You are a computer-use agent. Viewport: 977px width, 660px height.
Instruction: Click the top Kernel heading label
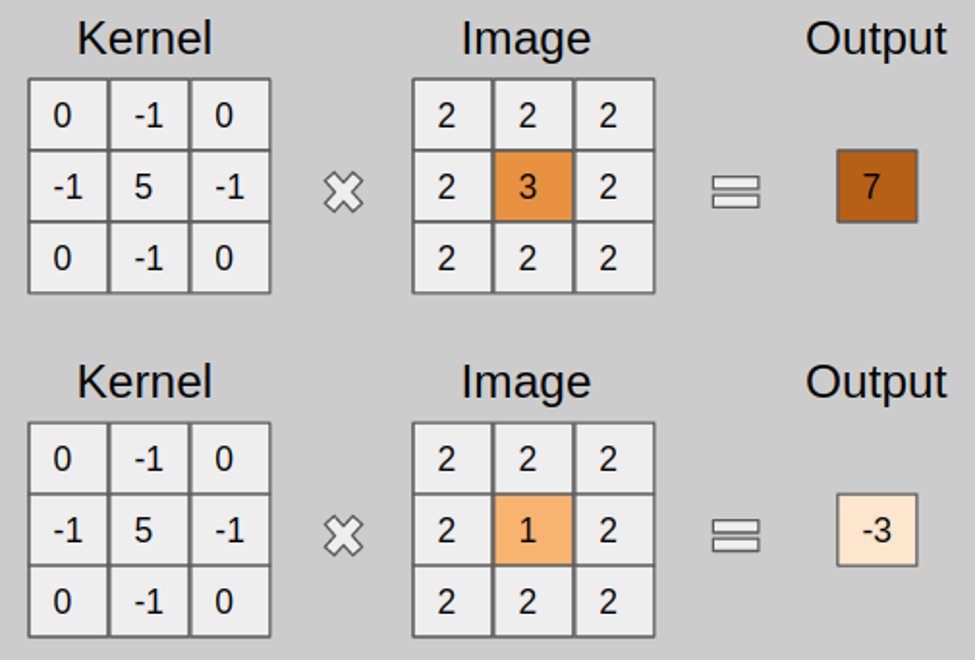145,39
